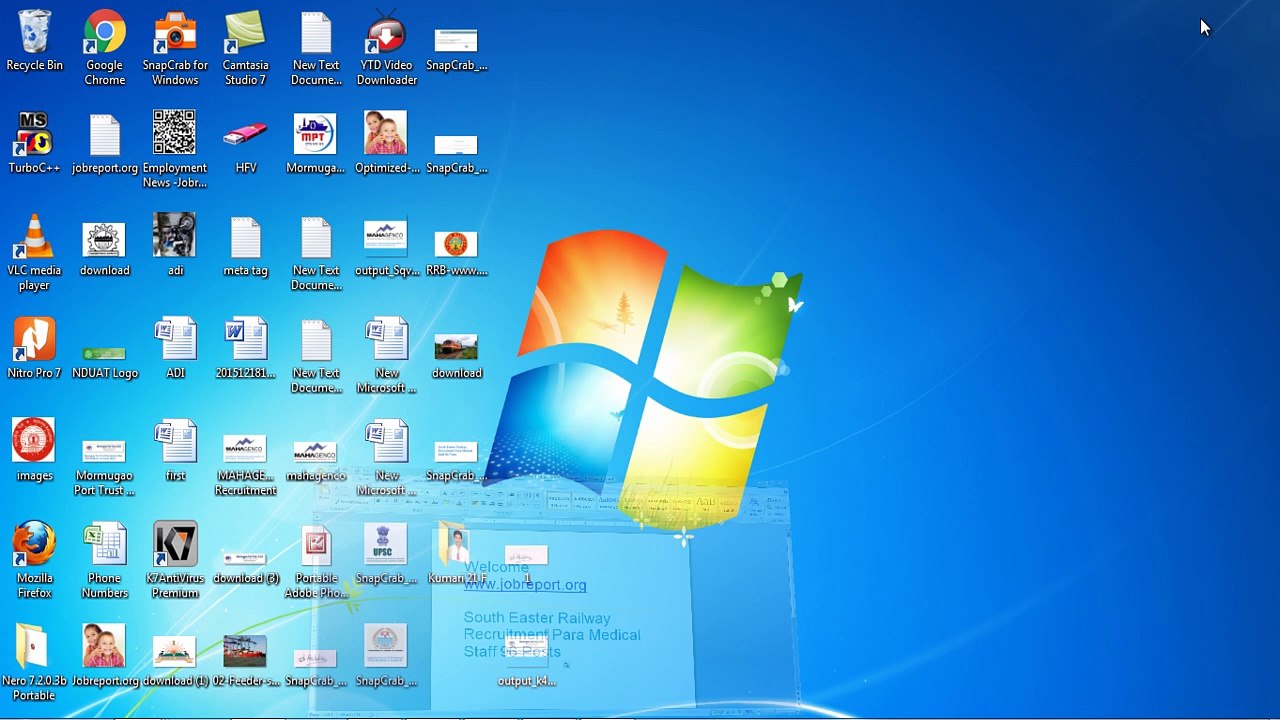Select the TurboC++ shortcut
Image resolution: width=1280 pixels, height=720 pixels.
[34, 144]
